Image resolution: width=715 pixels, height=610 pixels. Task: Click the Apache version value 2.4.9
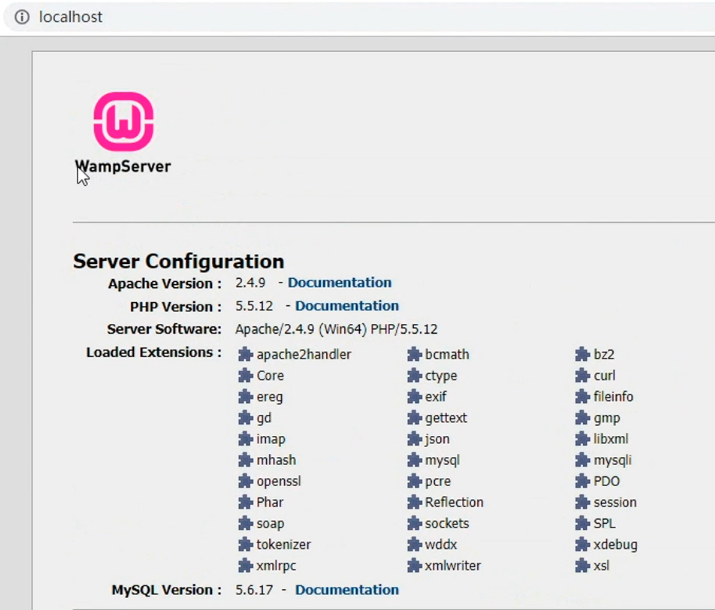(250, 283)
